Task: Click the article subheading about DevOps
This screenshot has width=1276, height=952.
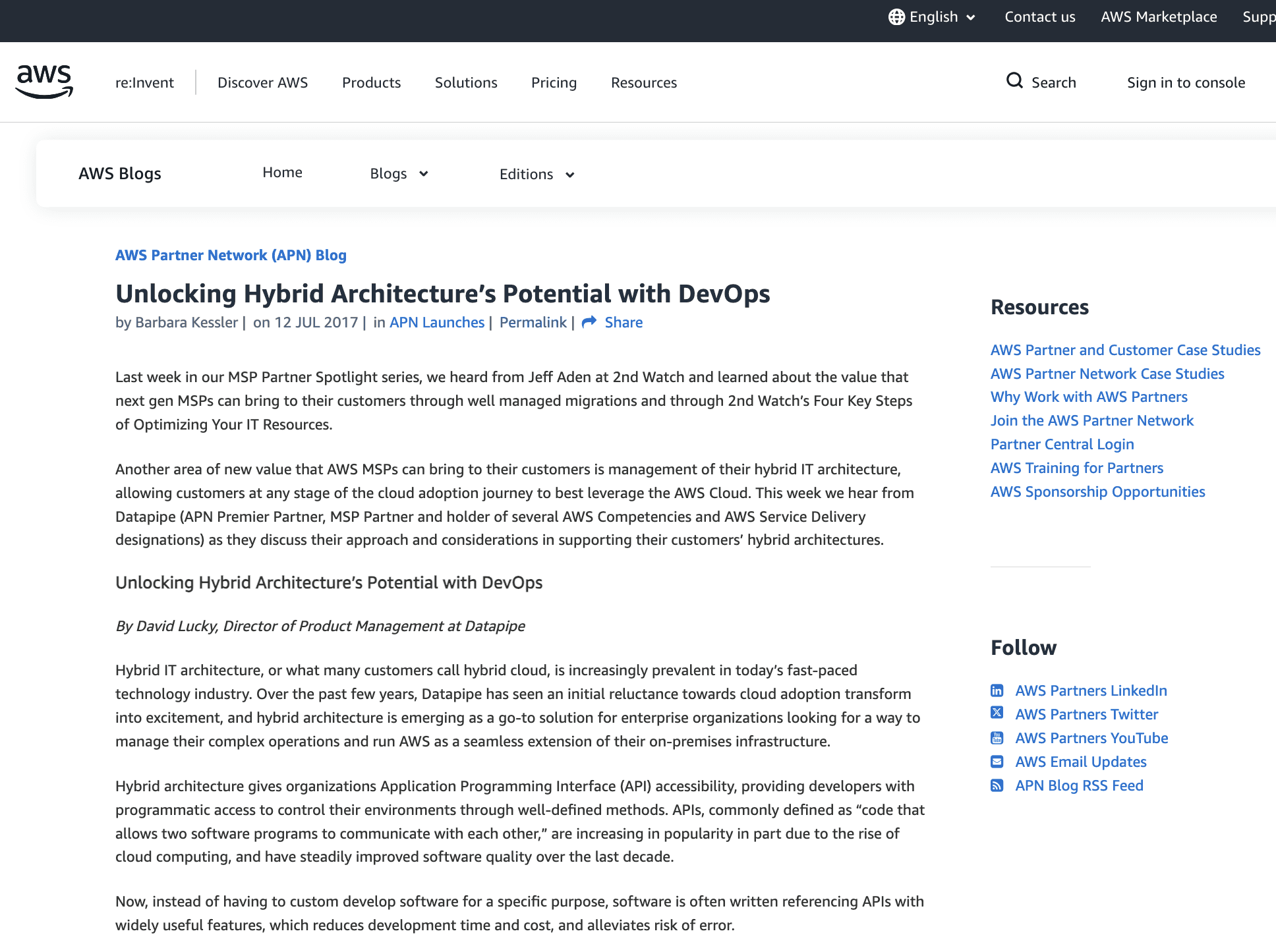Action: pos(329,582)
